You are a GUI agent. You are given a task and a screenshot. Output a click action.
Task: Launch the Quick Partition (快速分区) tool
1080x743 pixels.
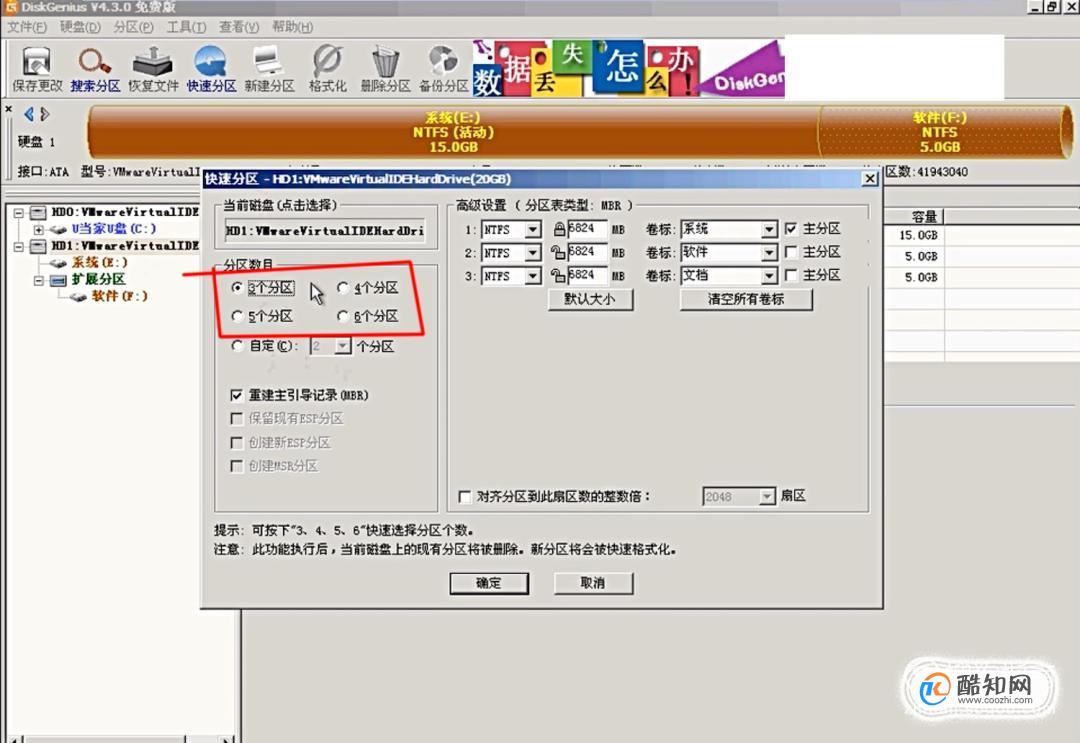tap(211, 69)
